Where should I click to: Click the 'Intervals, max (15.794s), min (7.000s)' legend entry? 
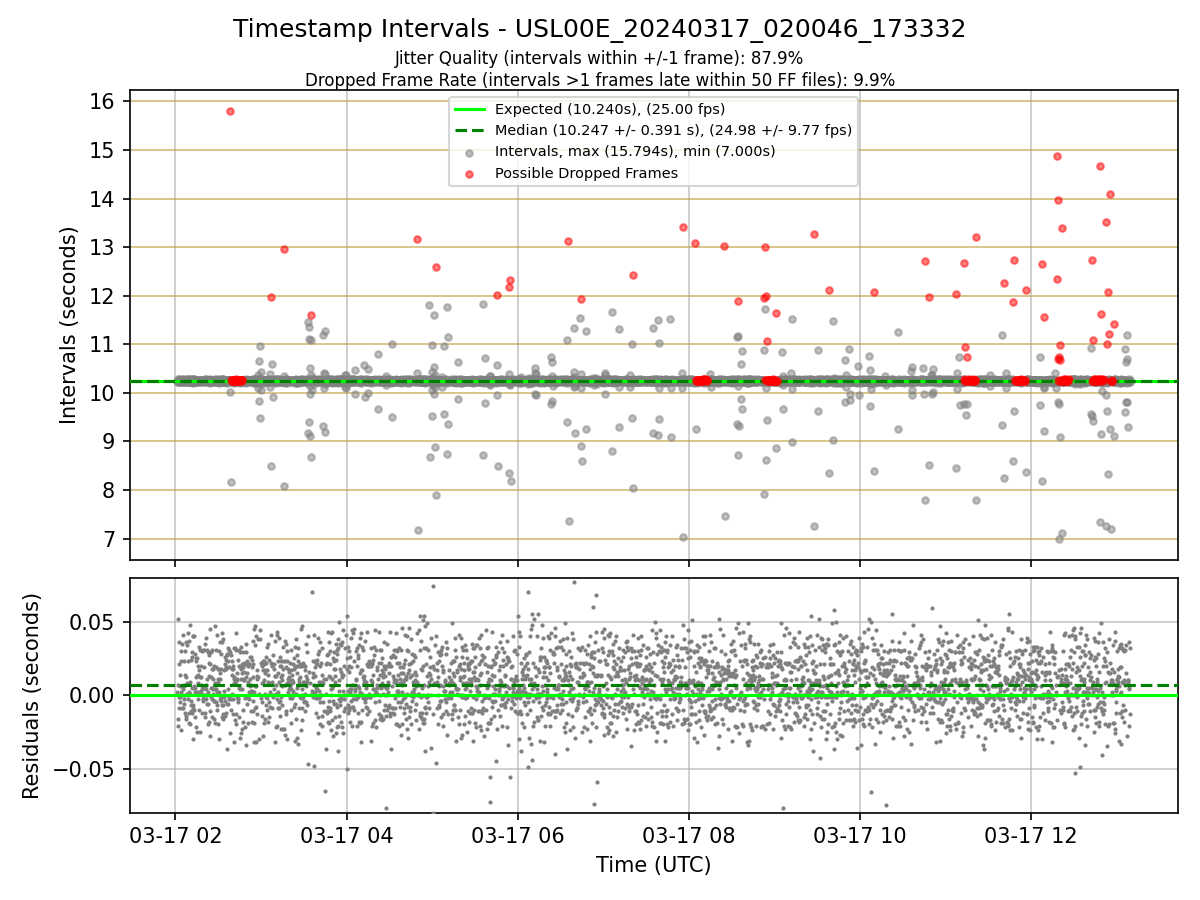(635, 151)
